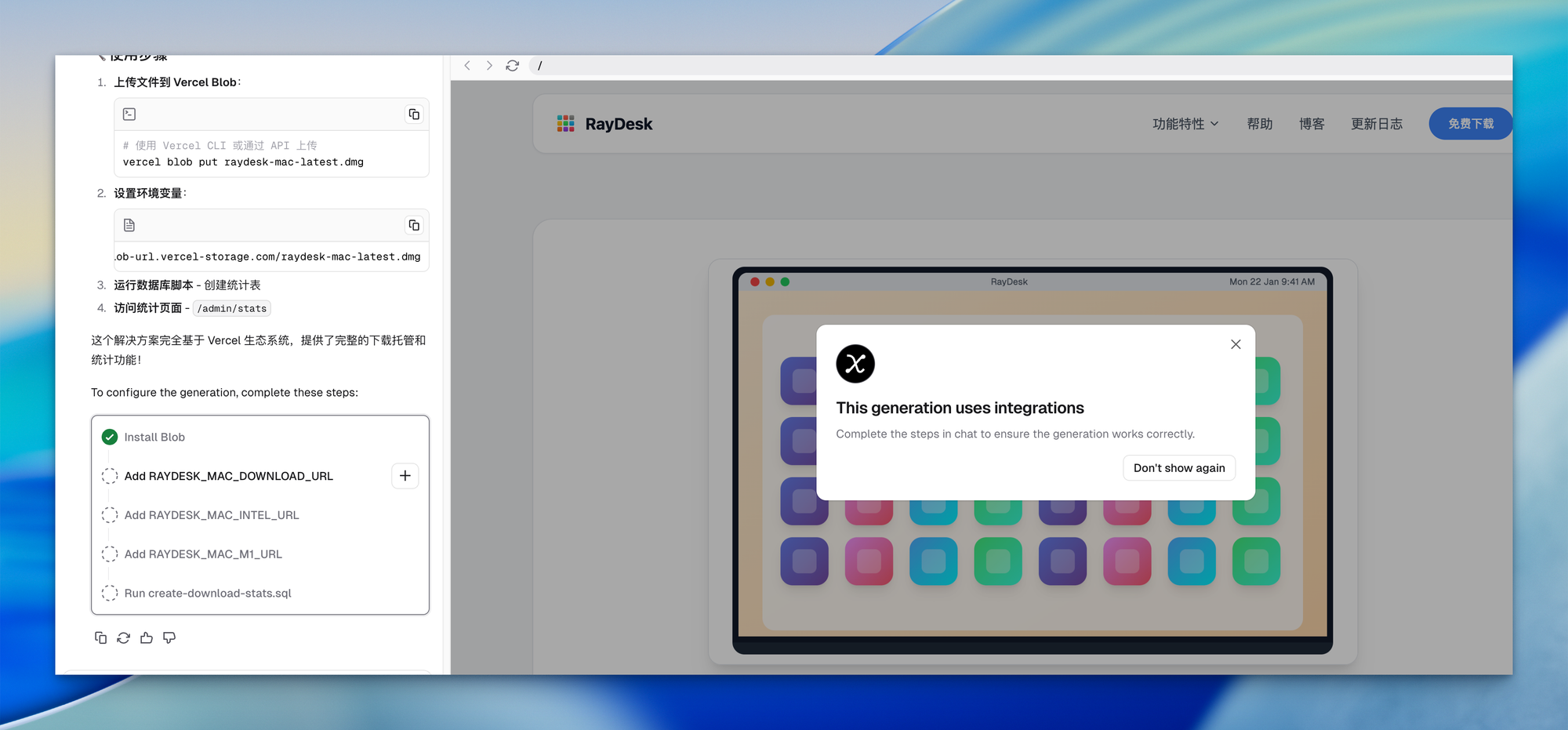Click the Install Blob completed checkmark
The height and width of the screenshot is (730, 1568).
tap(110, 438)
